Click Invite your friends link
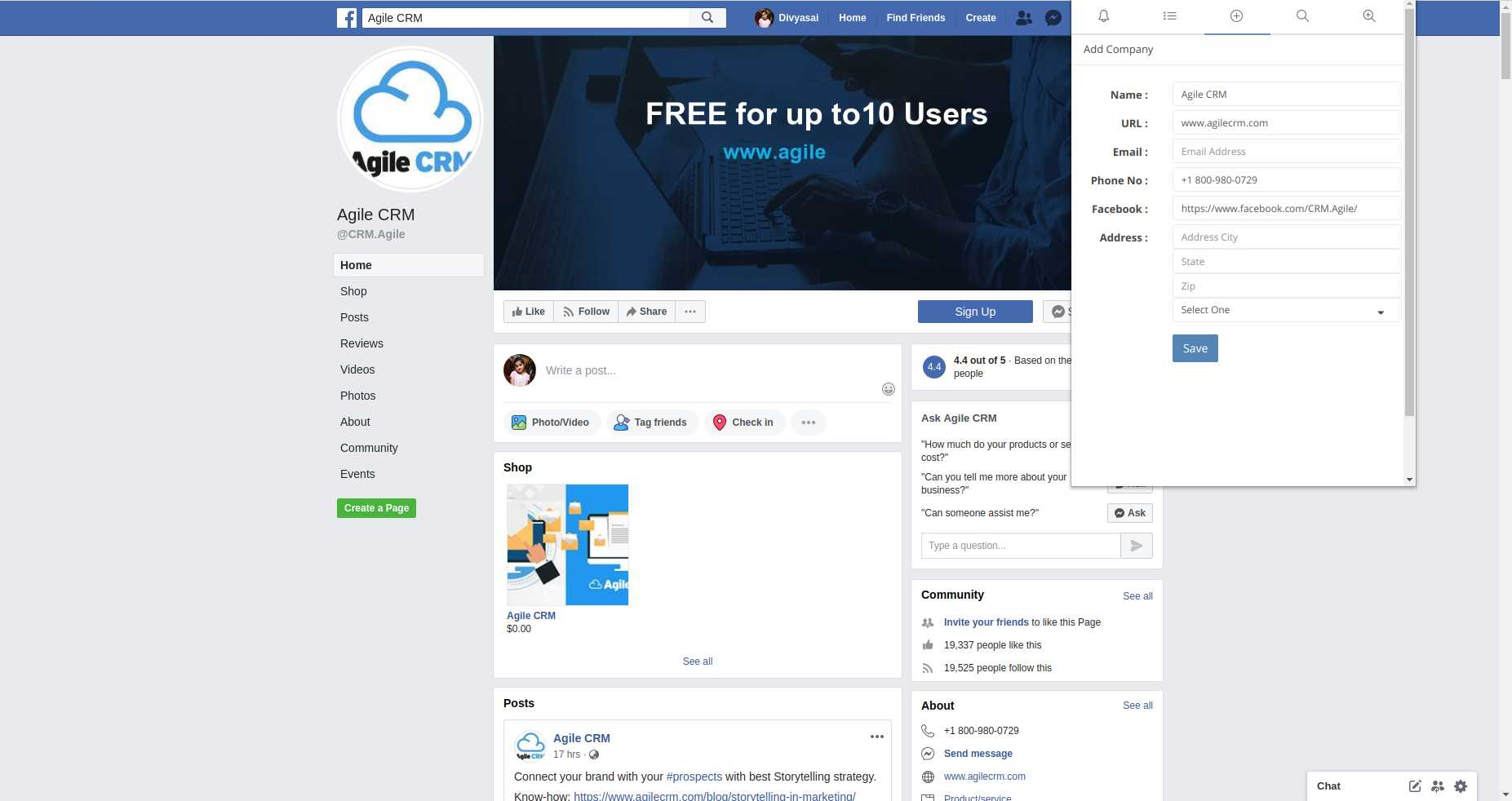 986,622
